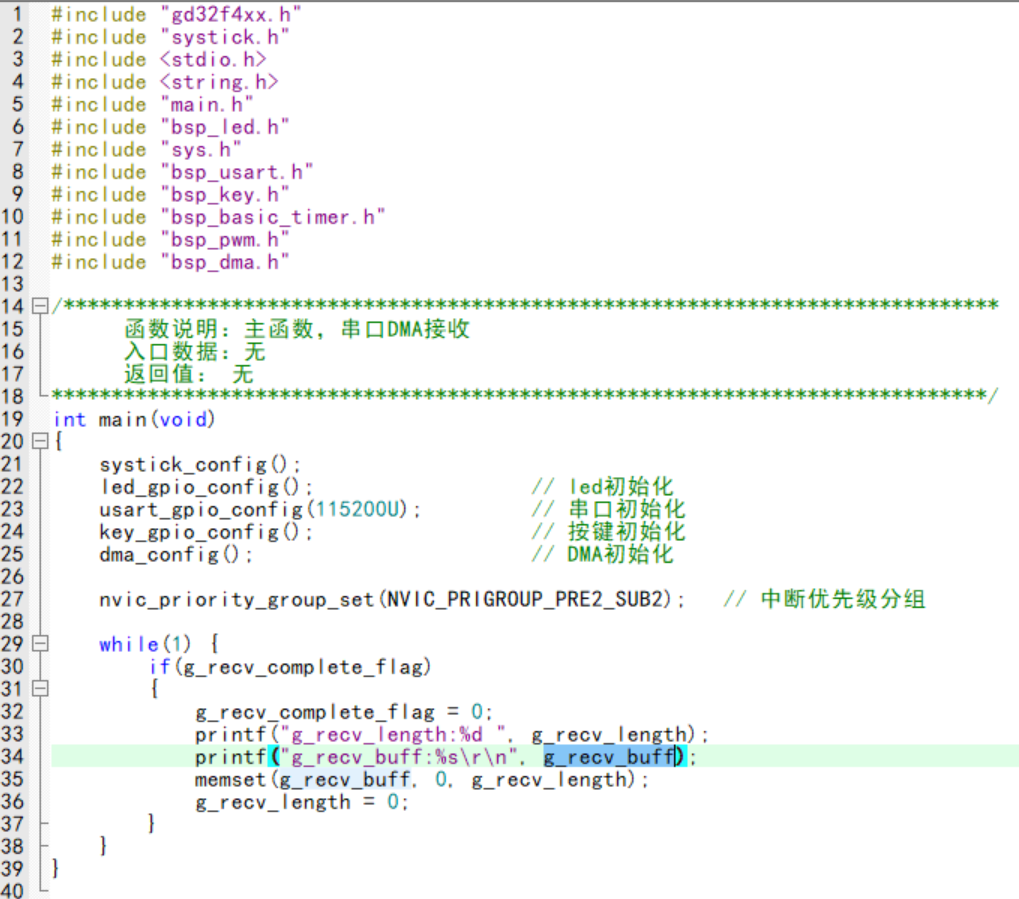The image size is (1019, 899).
Task: Click the memset call on line 35
Action: (x=230, y=779)
